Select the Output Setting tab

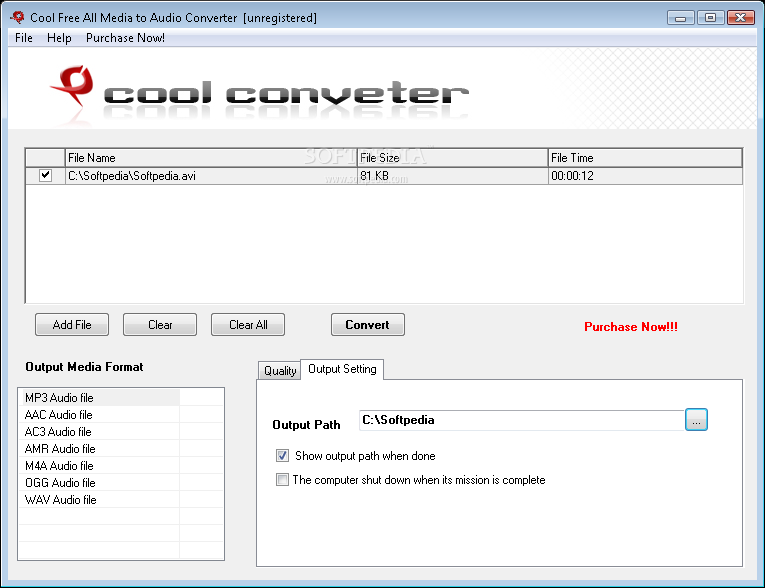tap(342, 369)
